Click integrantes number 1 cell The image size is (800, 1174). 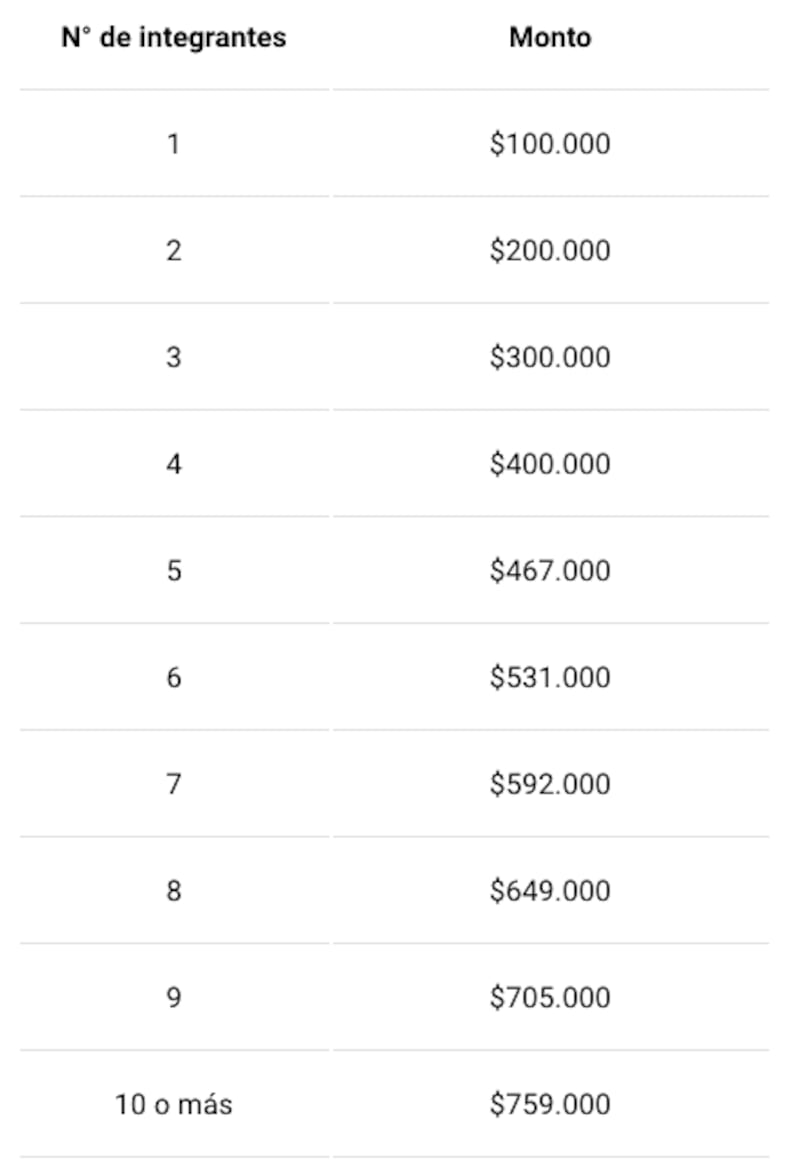[174, 144]
